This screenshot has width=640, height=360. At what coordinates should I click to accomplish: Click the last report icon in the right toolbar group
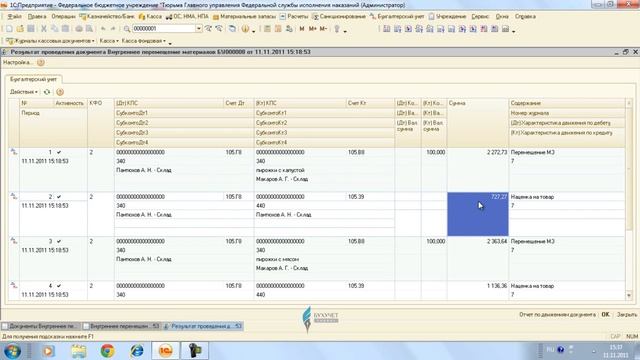(x=505, y=29)
